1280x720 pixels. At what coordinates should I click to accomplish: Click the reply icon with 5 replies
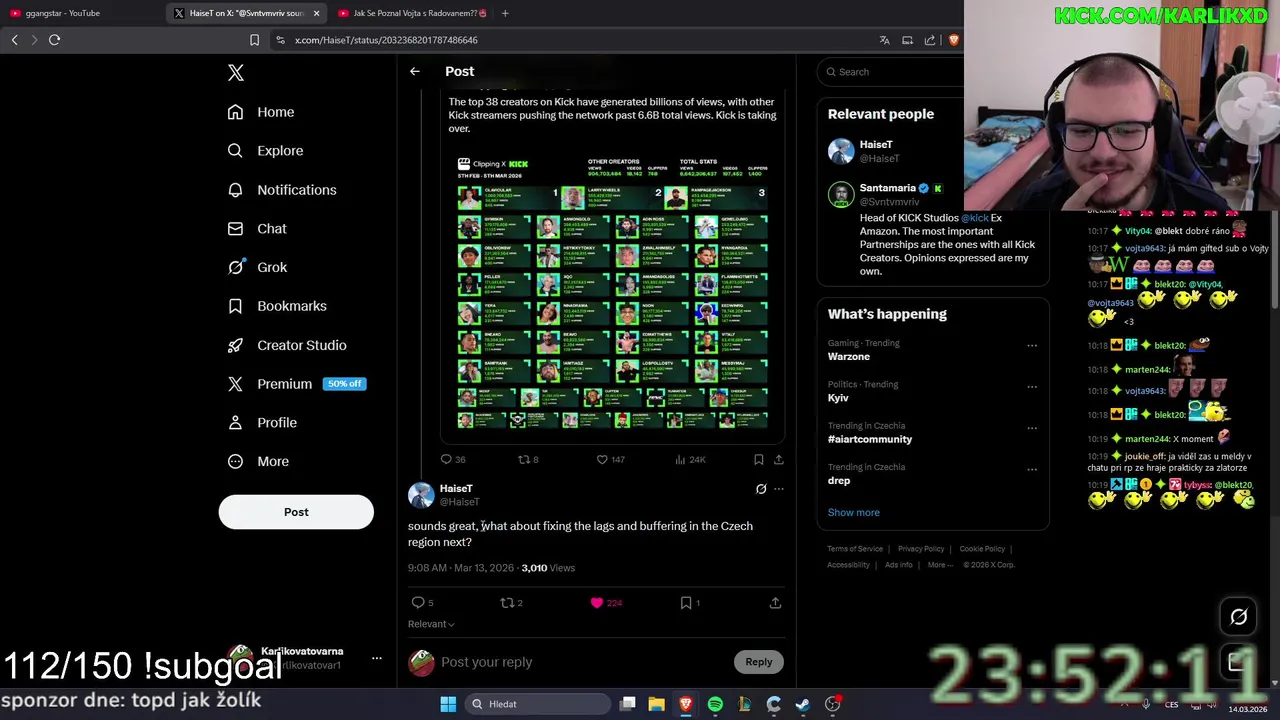tap(422, 603)
